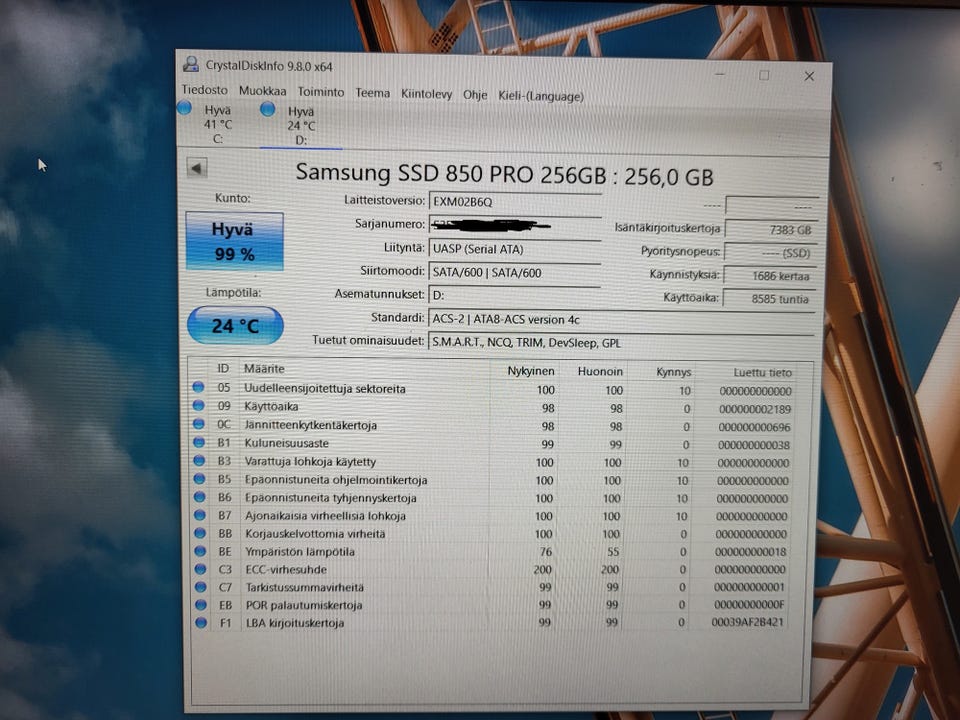Viewport: 960px width, 720px height.
Task: Click the status icon for row 09 Käyttöaika
Action: pos(198,405)
